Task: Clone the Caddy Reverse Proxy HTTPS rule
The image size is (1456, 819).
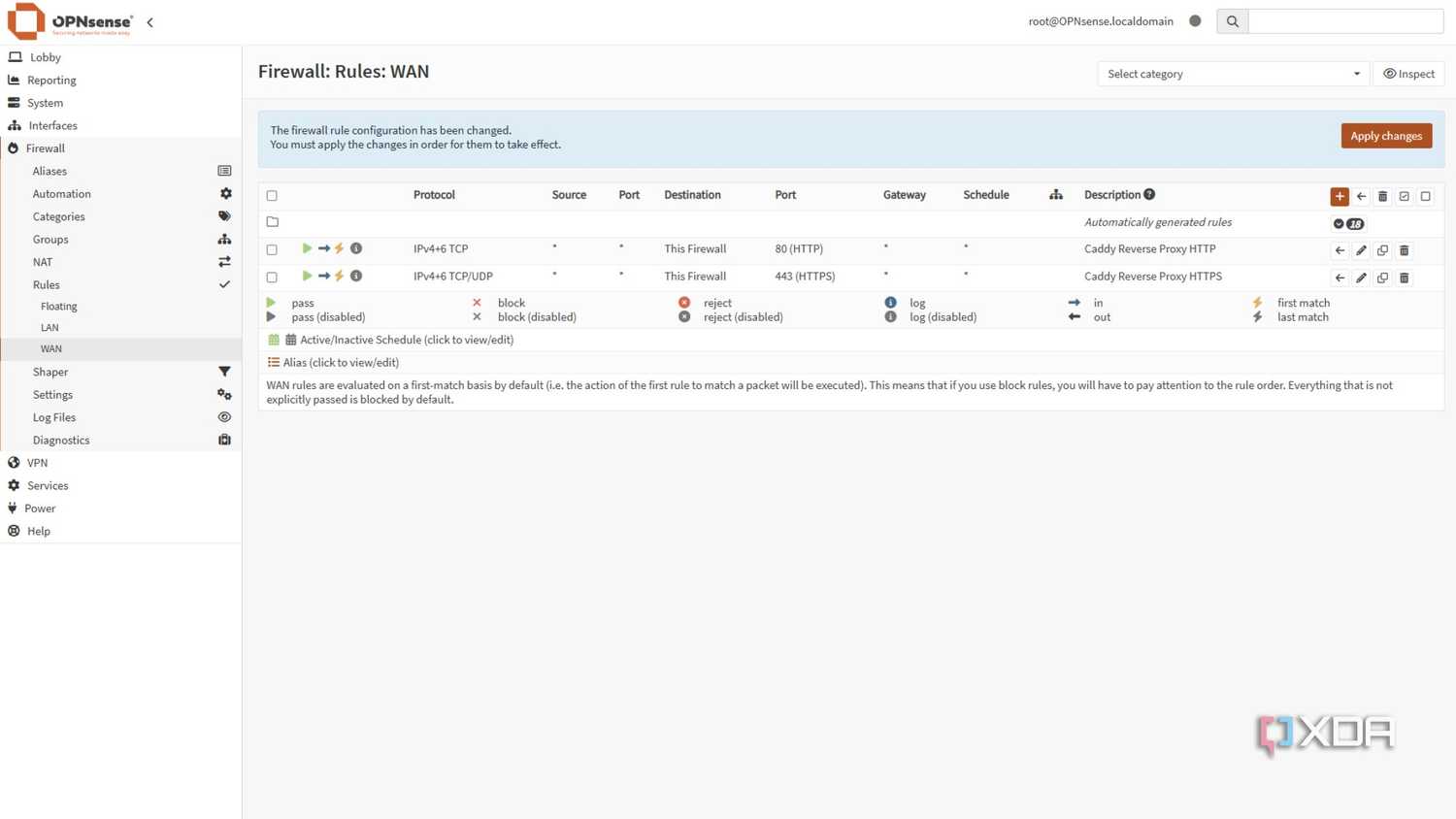Action: pyautogui.click(x=1382, y=278)
